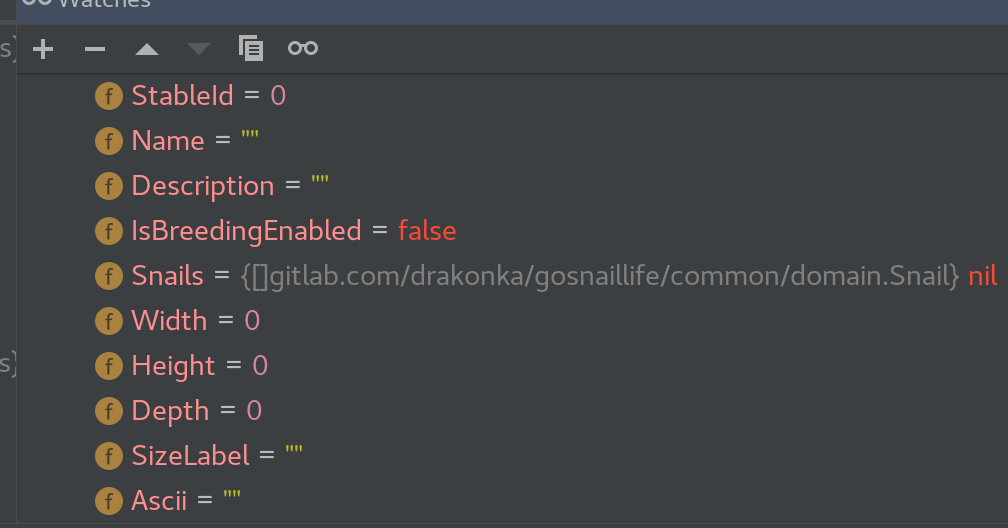Viewport: 1008px width, 528px height.
Task: Select the SizeLabel variable row
Action: point(190,456)
